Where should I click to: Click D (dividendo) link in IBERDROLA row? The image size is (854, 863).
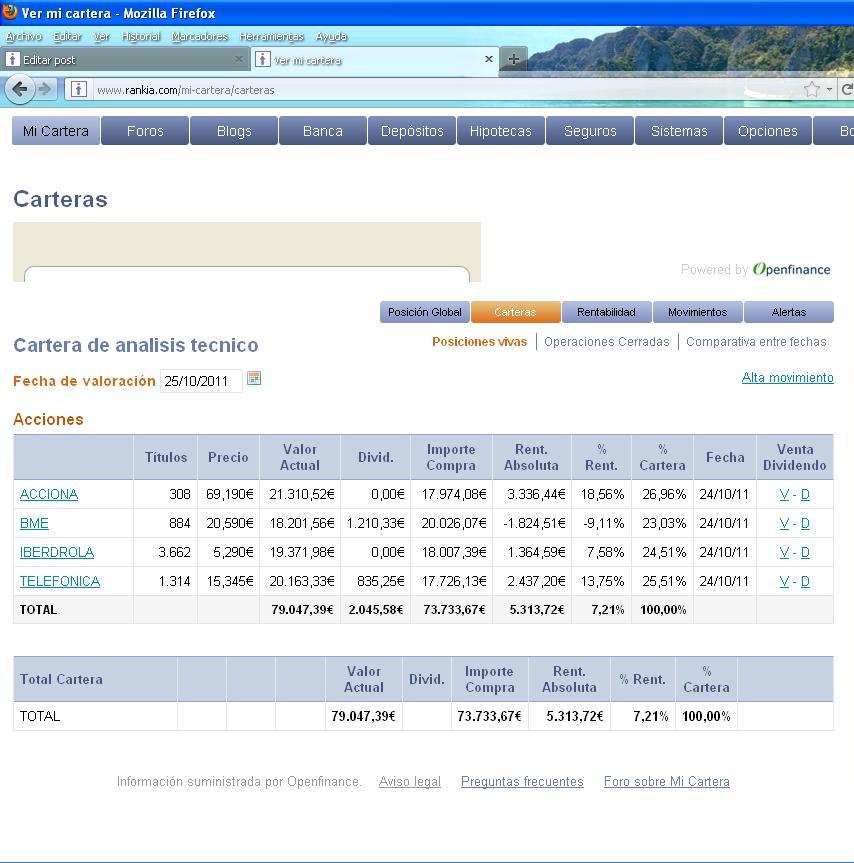805,552
